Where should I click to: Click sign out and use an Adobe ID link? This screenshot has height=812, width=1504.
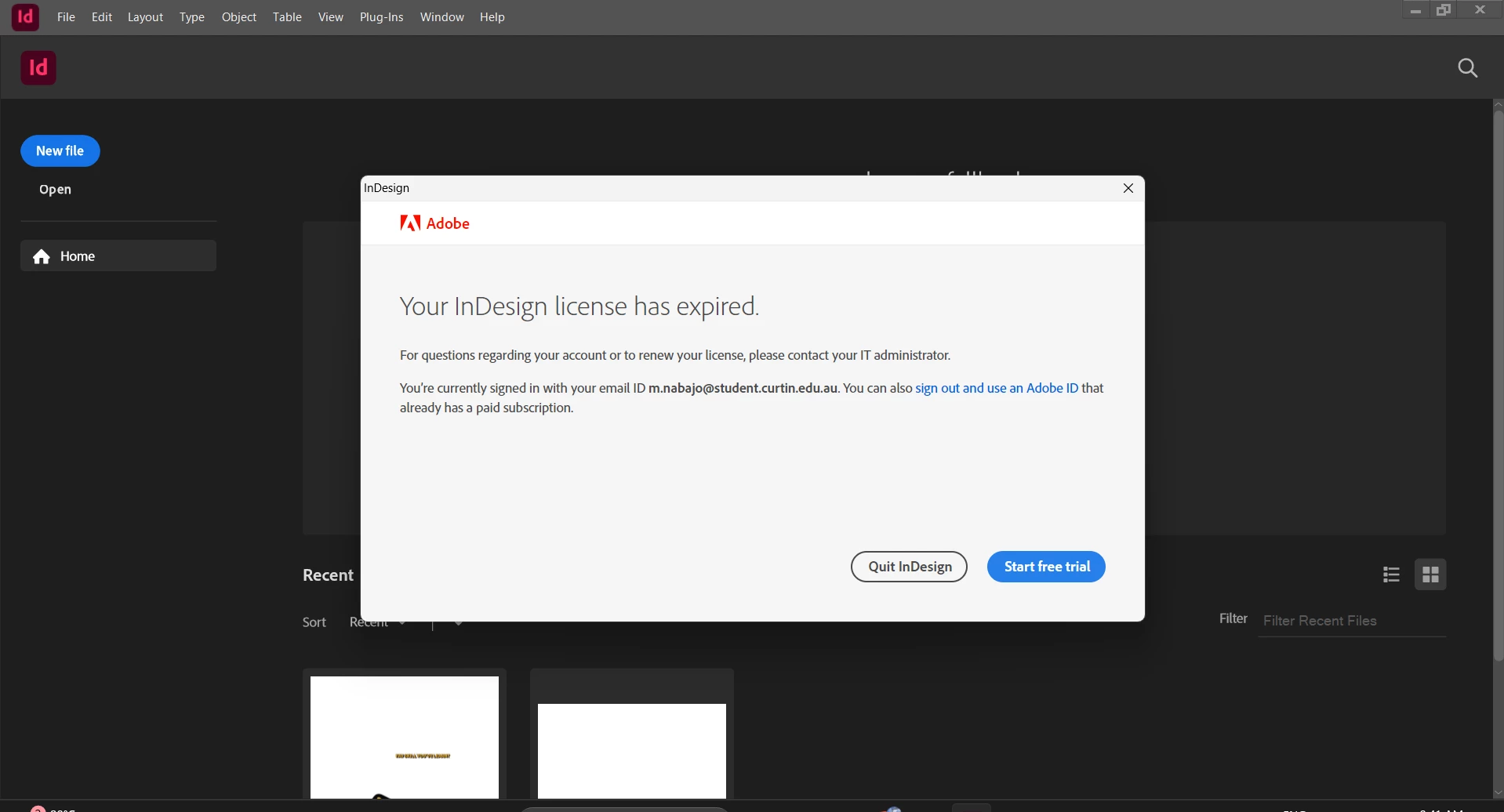click(997, 388)
